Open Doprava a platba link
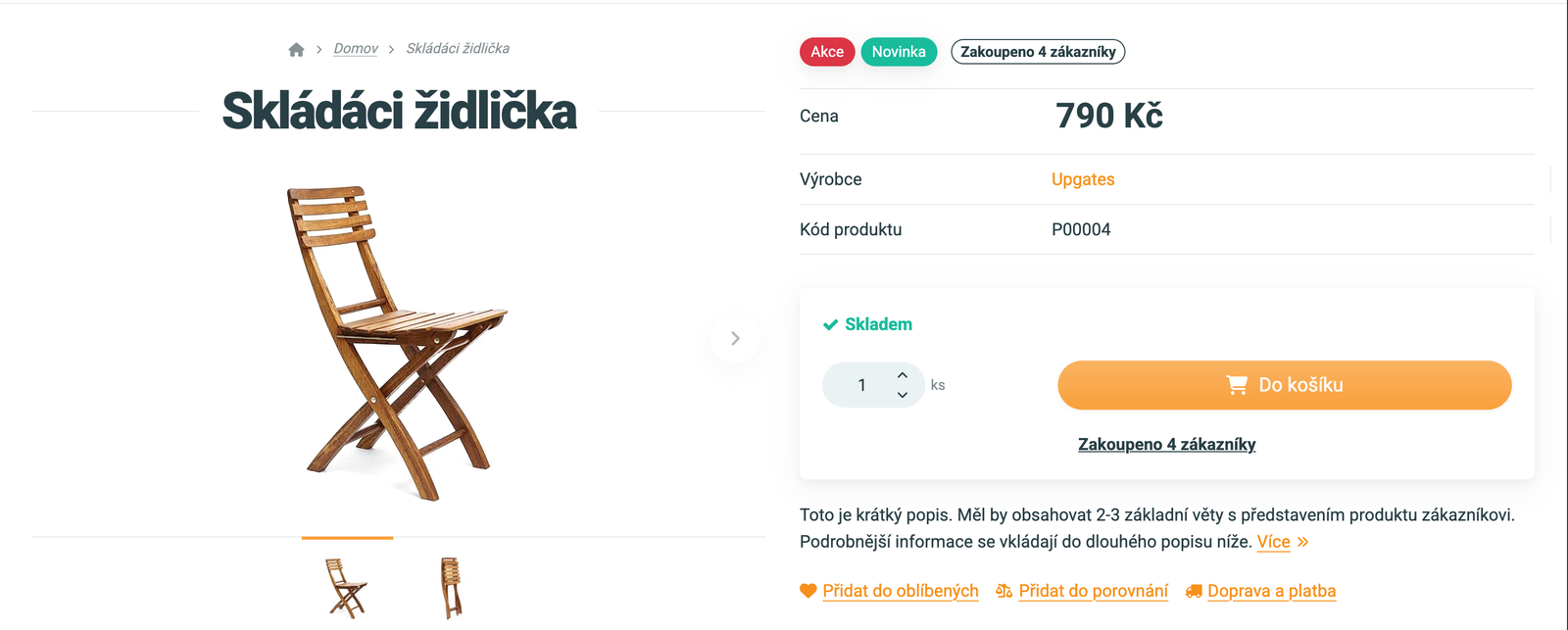 tap(1271, 591)
